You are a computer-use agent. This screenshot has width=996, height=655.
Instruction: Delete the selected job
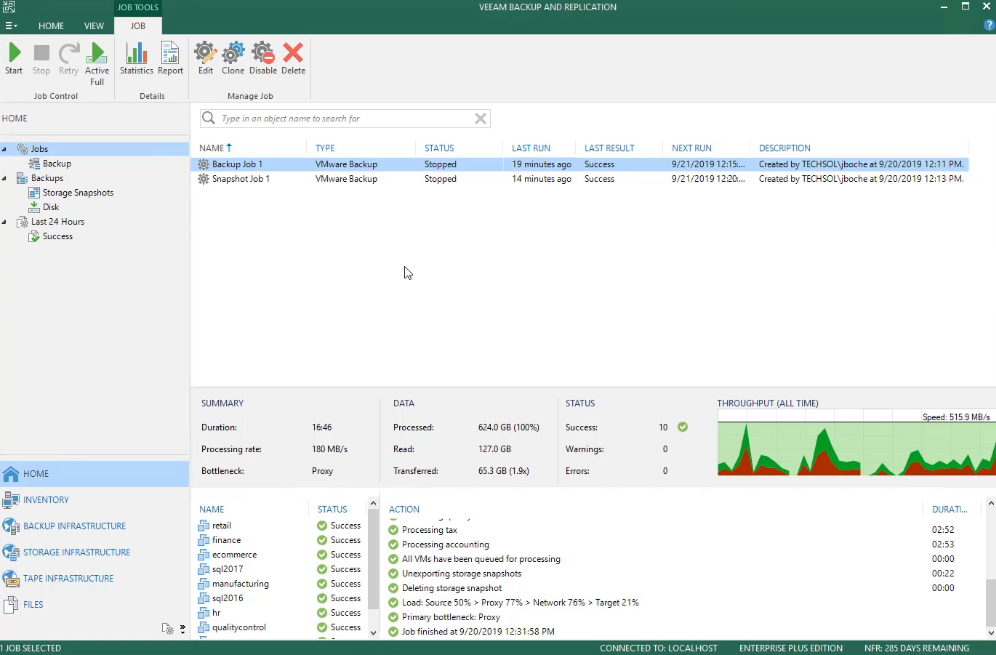[x=293, y=58]
